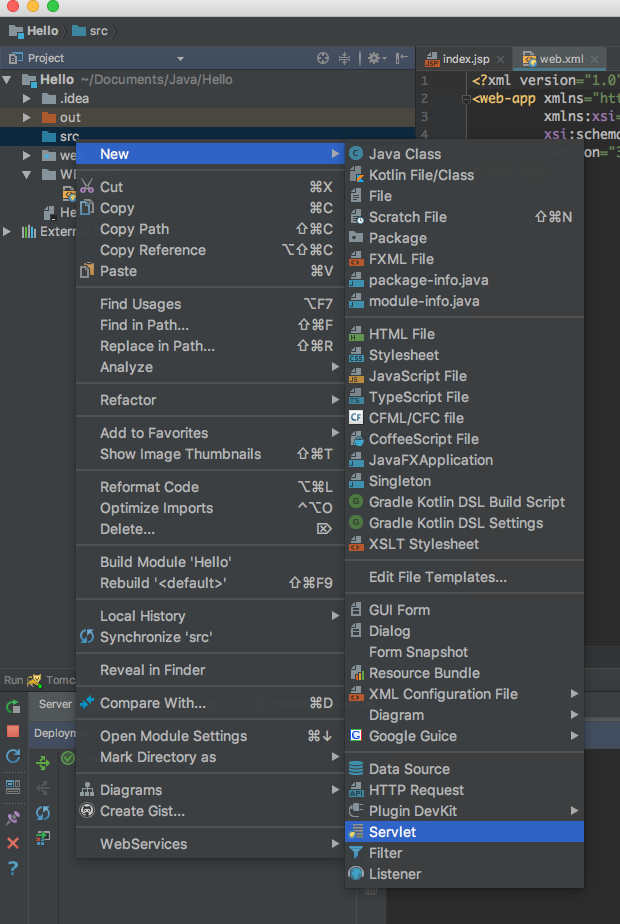Click the Plugin DevKit icon
The width and height of the screenshot is (620, 924).
pos(355,811)
